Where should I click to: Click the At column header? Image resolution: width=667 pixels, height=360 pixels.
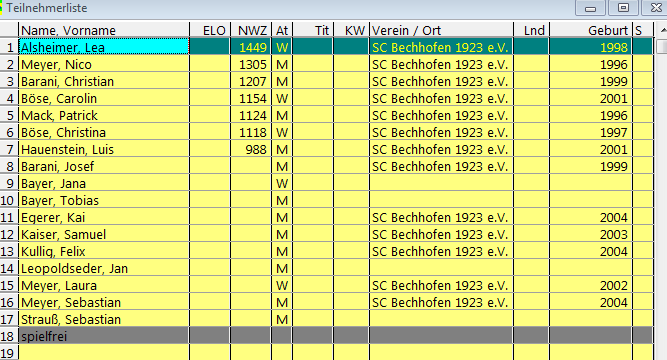[282, 30]
